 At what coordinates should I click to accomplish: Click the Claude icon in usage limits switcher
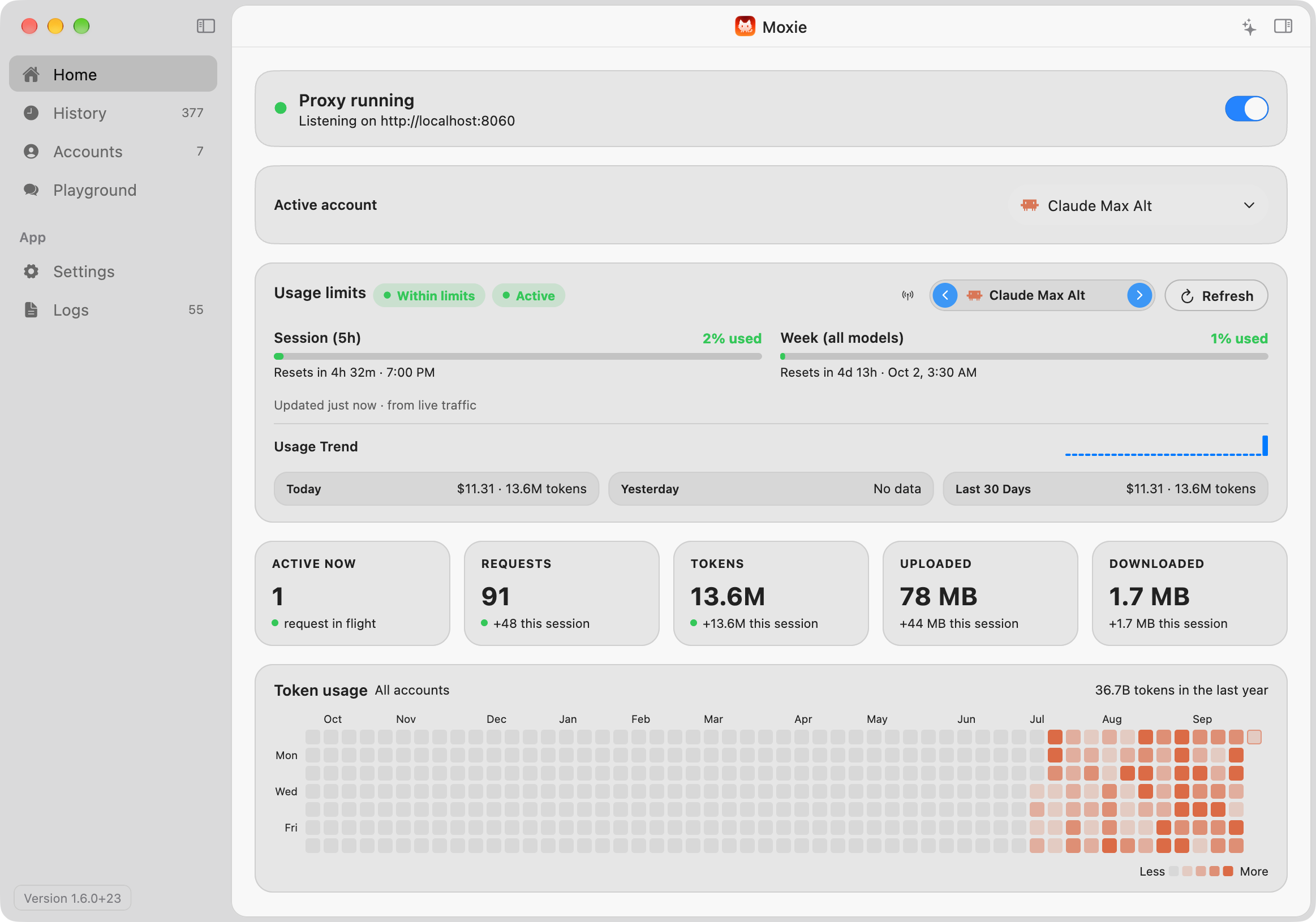click(x=974, y=296)
